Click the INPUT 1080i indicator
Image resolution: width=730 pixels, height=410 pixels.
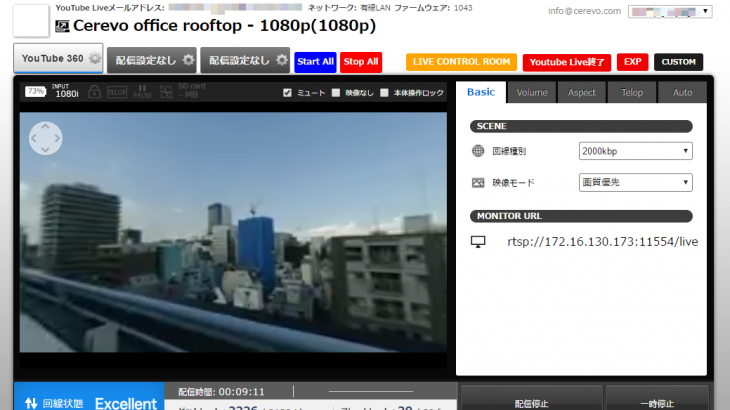[x=66, y=91]
